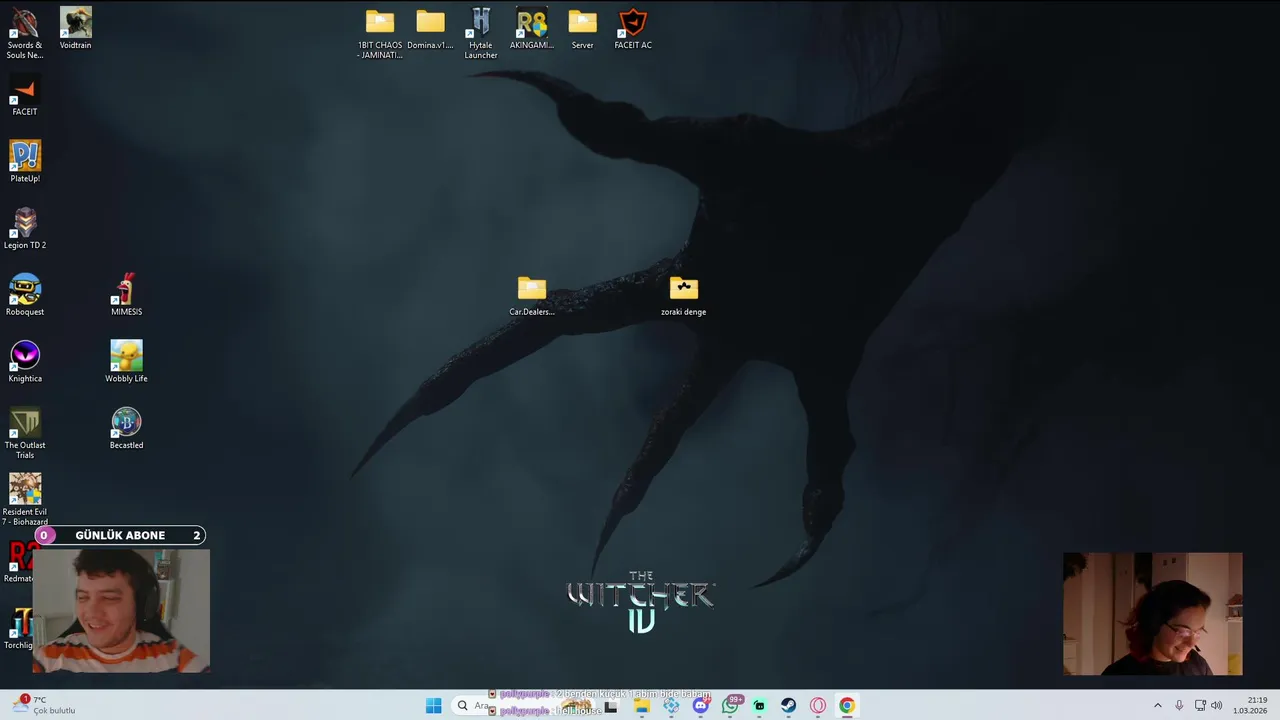Open the FACEIT AC shortcut
Image resolution: width=1280 pixels, height=720 pixels.
(633, 28)
